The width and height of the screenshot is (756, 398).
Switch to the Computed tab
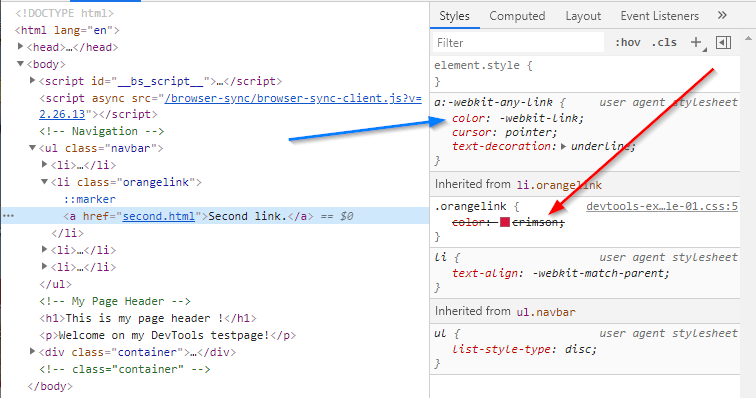pos(517,16)
